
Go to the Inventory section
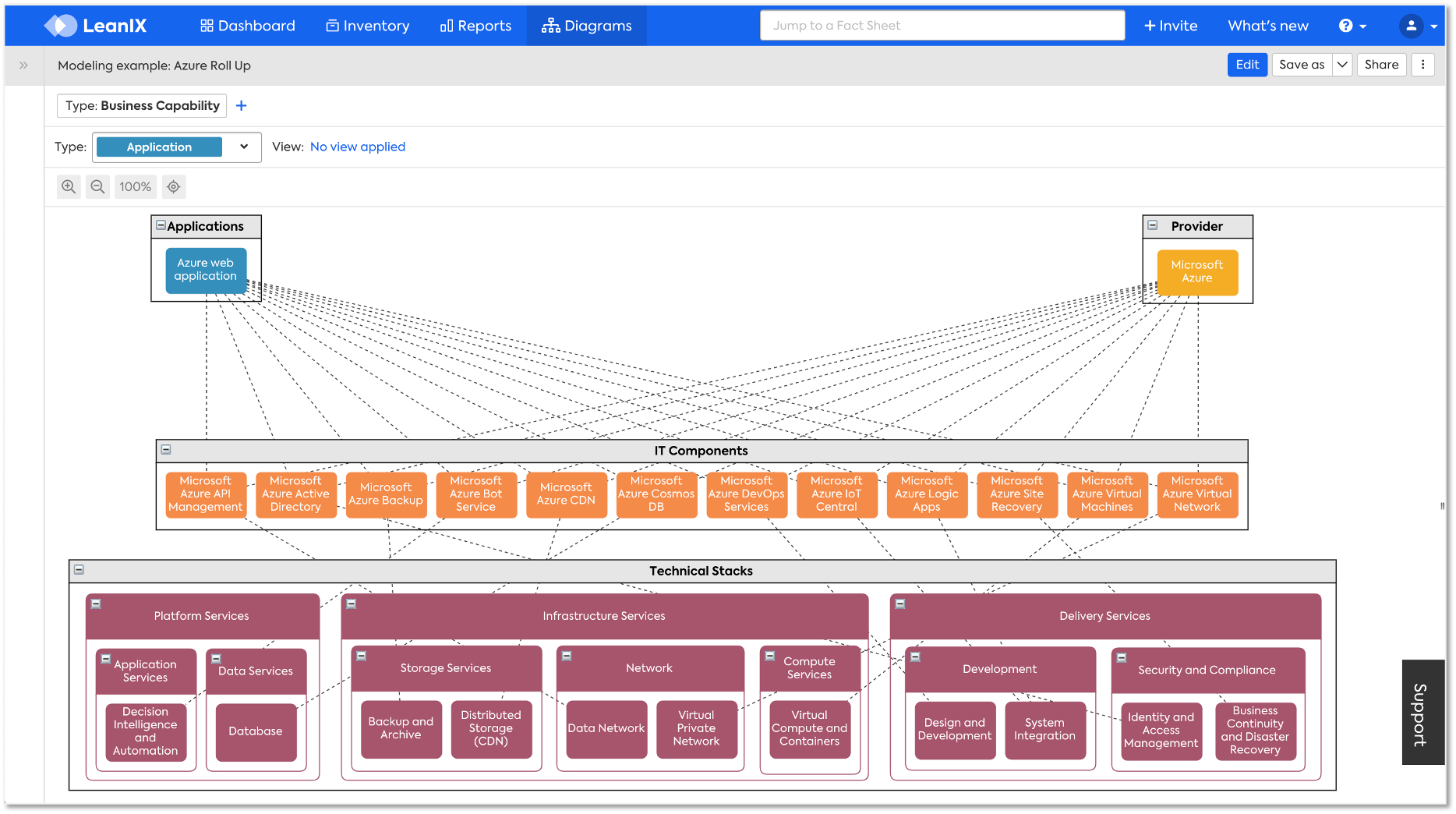(368, 26)
